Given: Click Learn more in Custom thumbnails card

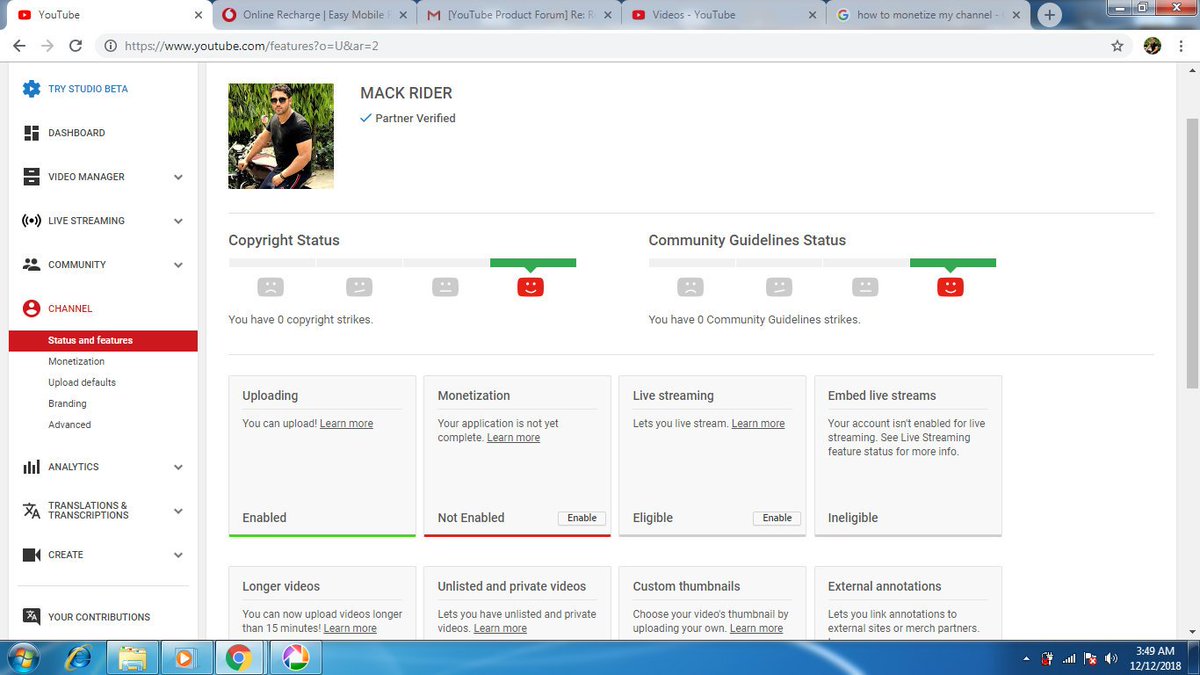Looking at the screenshot, I should click(x=756, y=629).
